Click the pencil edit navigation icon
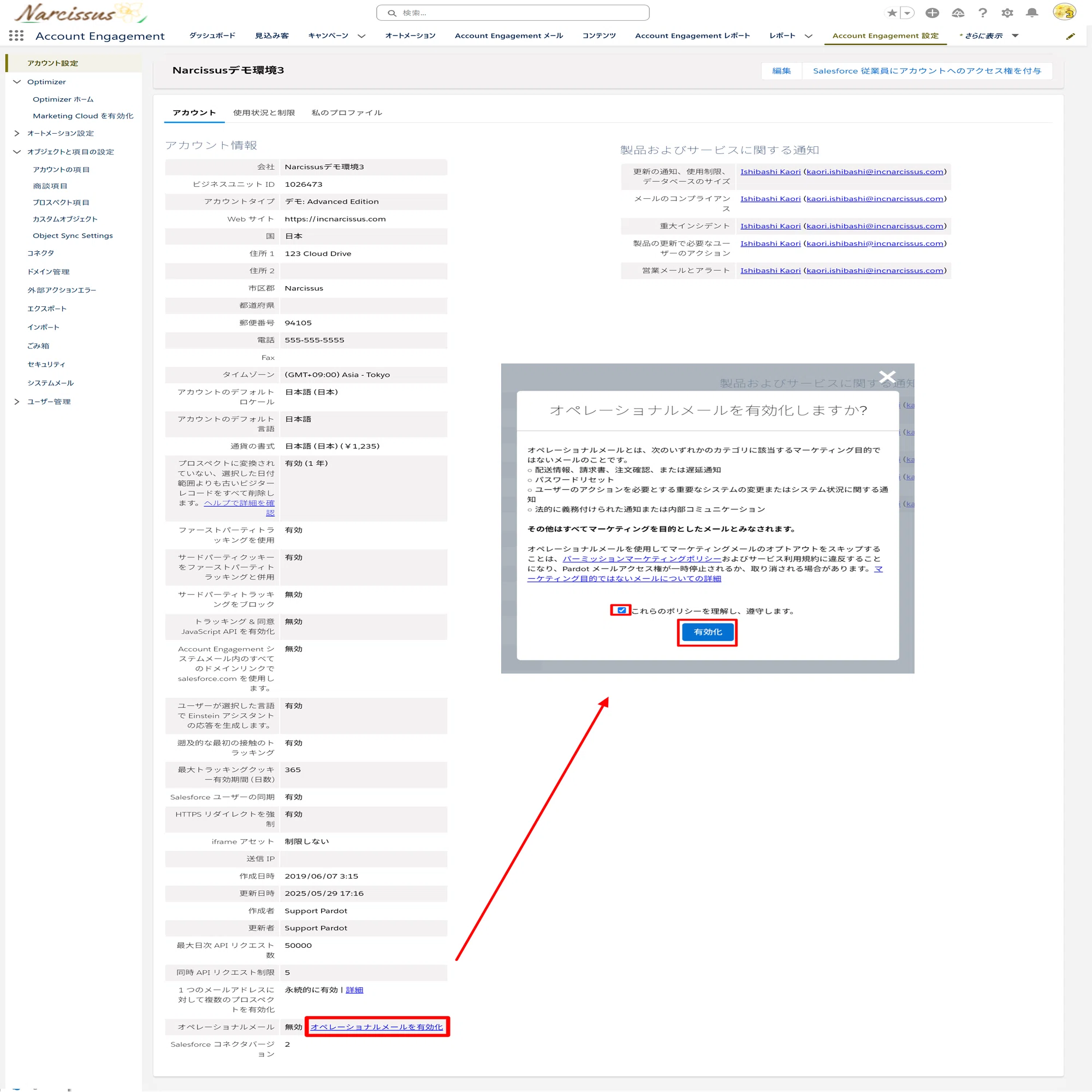The width and height of the screenshot is (1092, 1092). (1070, 36)
